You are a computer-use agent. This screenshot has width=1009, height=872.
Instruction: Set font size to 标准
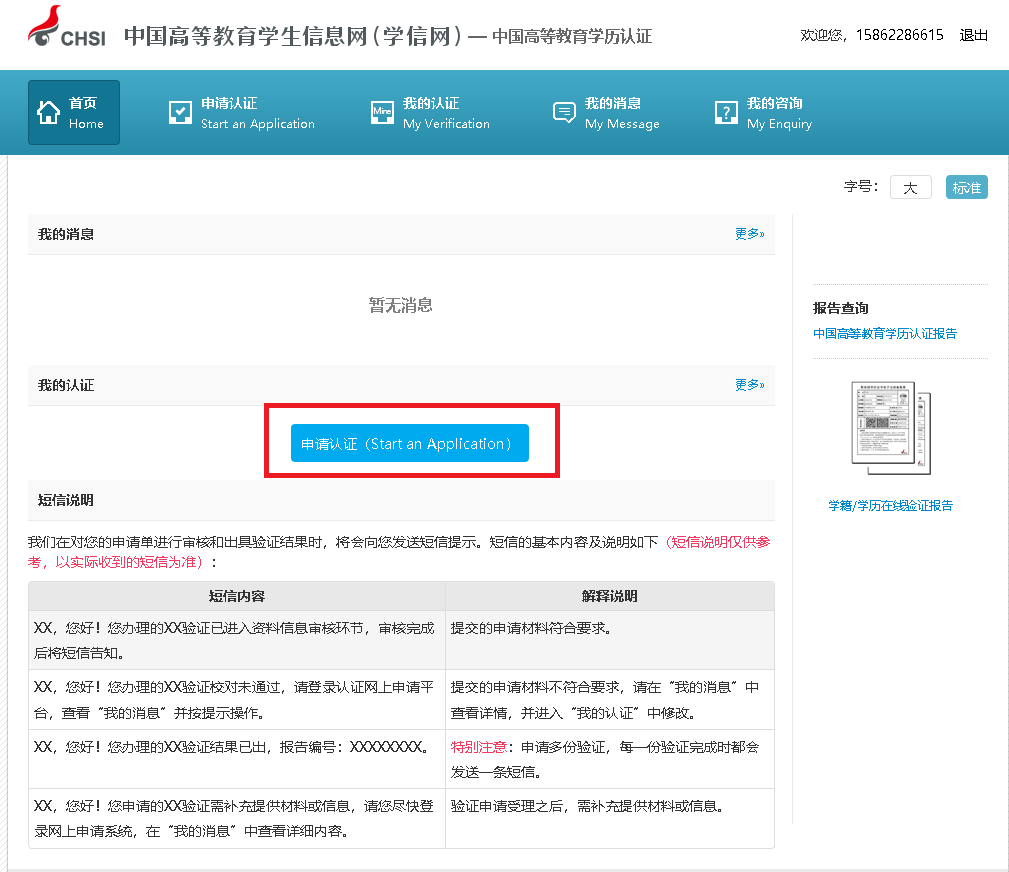967,187
